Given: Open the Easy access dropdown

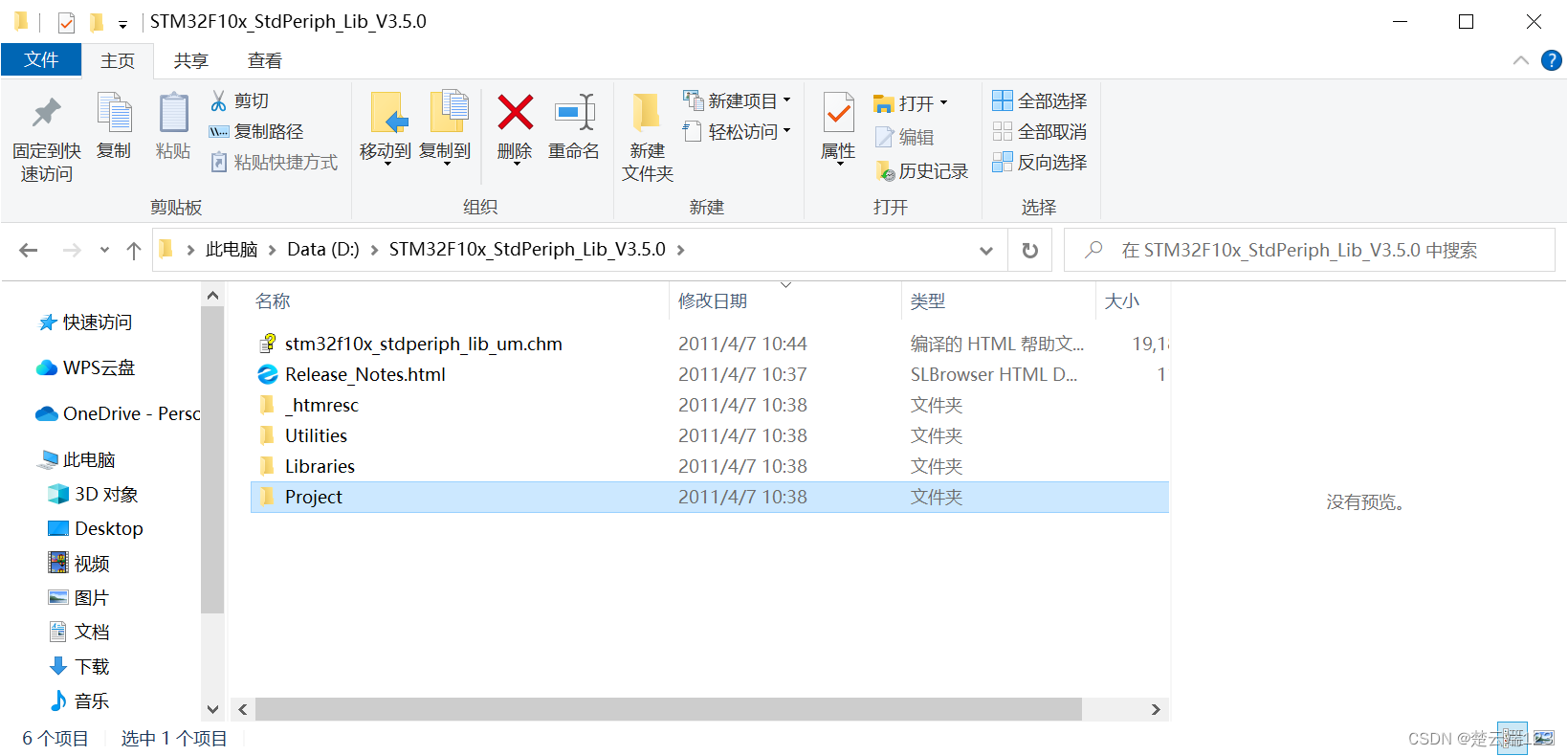Looking at the screenshot, I should [x=738, y=131].
